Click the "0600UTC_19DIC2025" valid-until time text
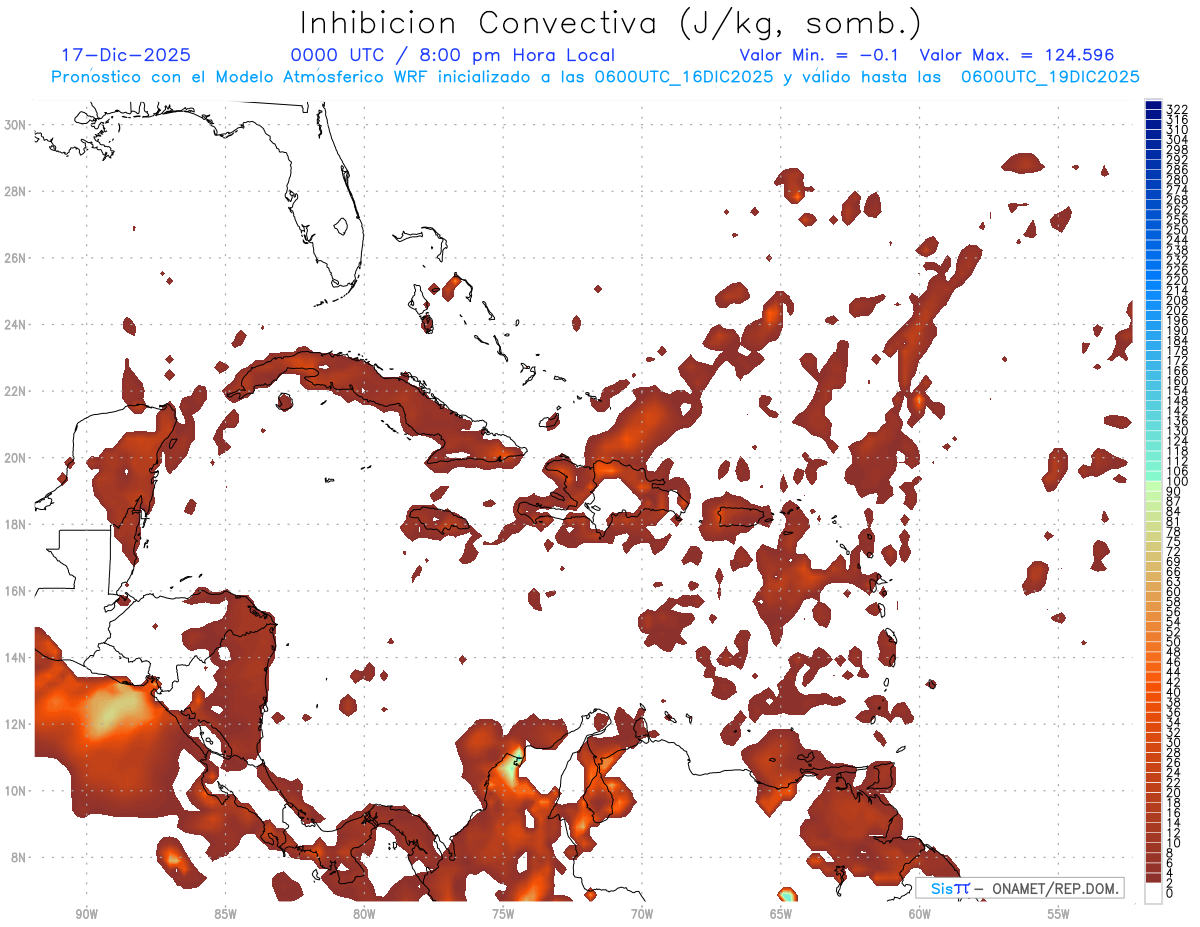This screenshot has width=1200, height=927. 1050,76
